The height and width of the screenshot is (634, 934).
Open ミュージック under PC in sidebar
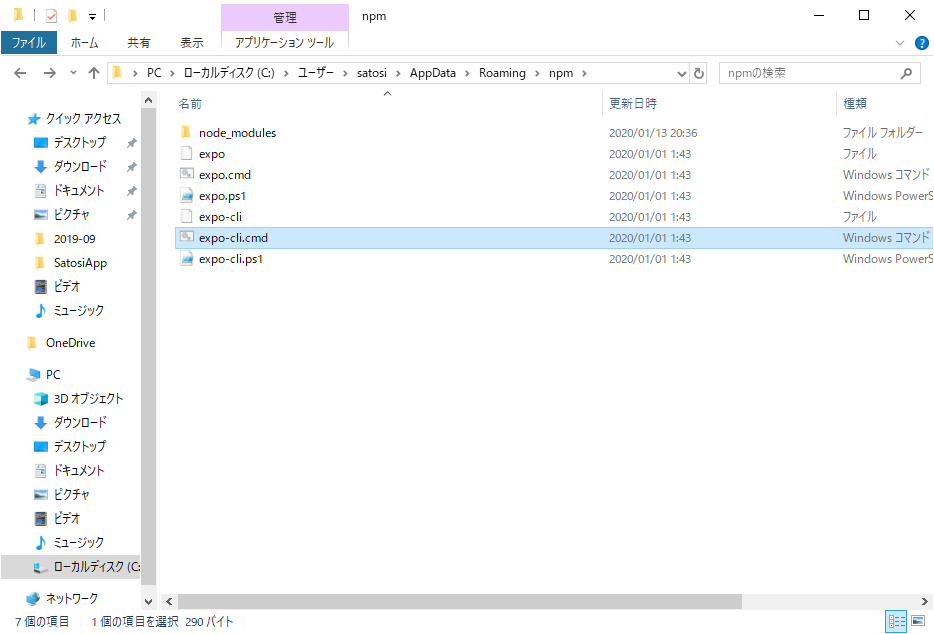point(78,542)
